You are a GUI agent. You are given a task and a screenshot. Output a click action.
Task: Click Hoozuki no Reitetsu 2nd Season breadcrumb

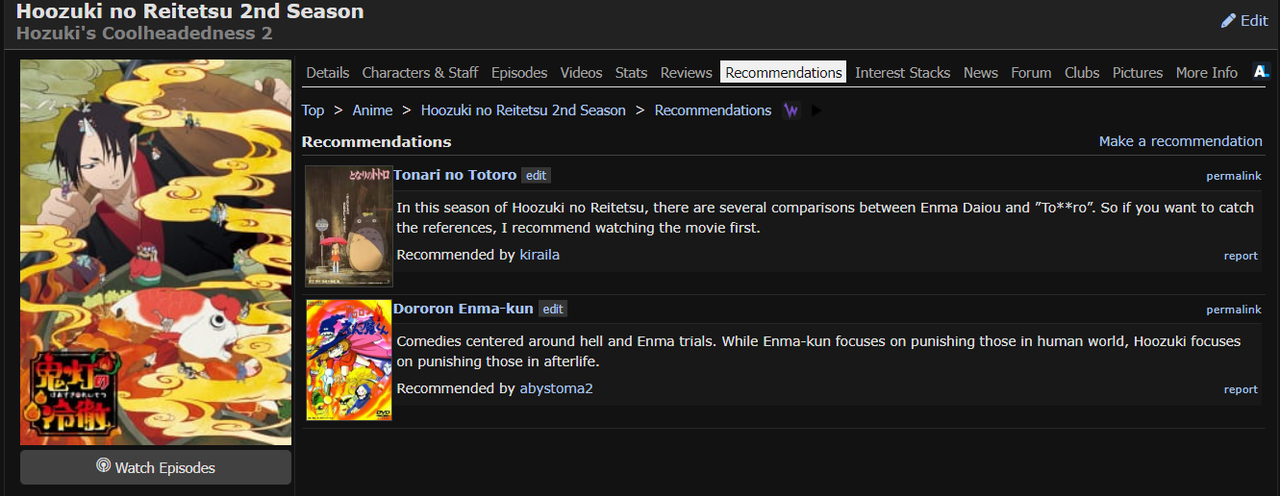pos(523,110)
